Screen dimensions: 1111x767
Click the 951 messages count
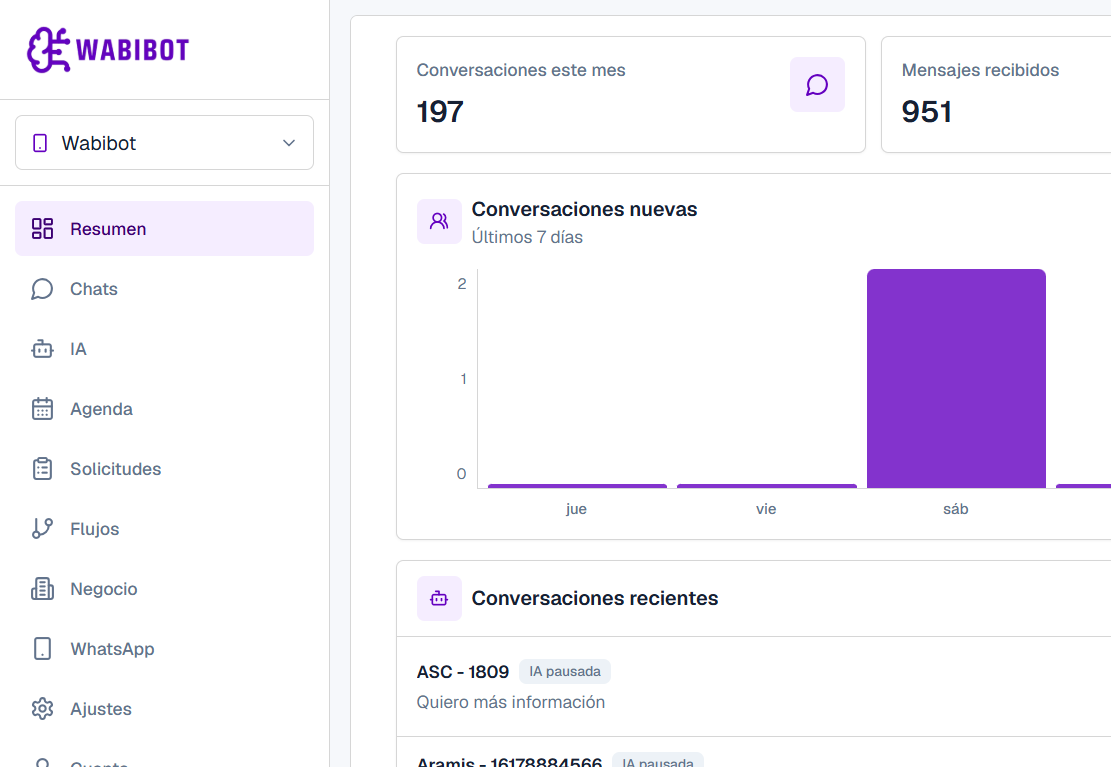927,112
